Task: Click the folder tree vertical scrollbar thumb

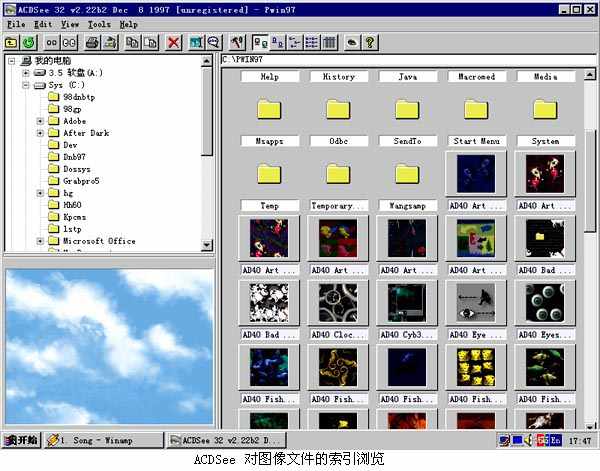Action: coord(207,110)
